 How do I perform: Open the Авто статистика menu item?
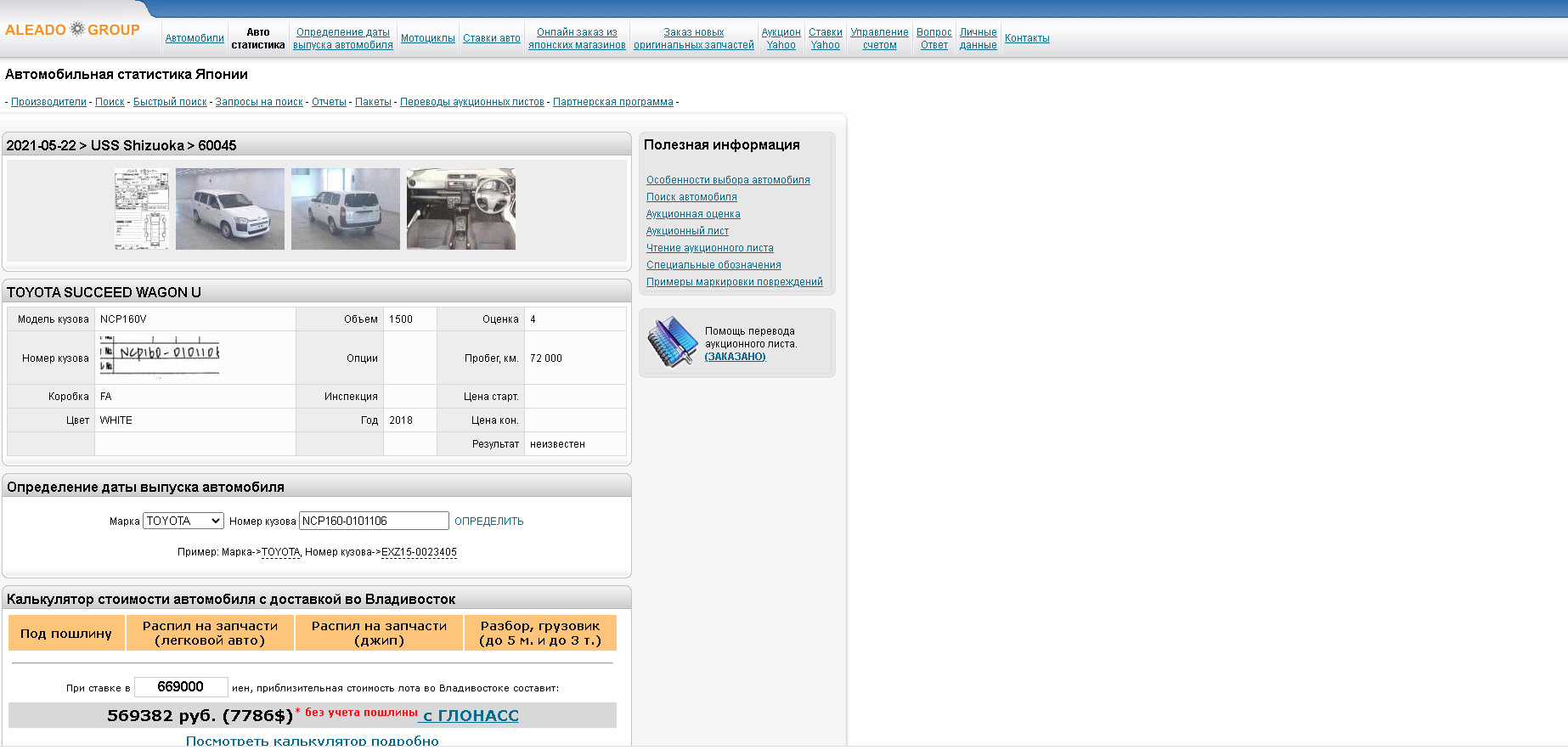pos(258,38)
